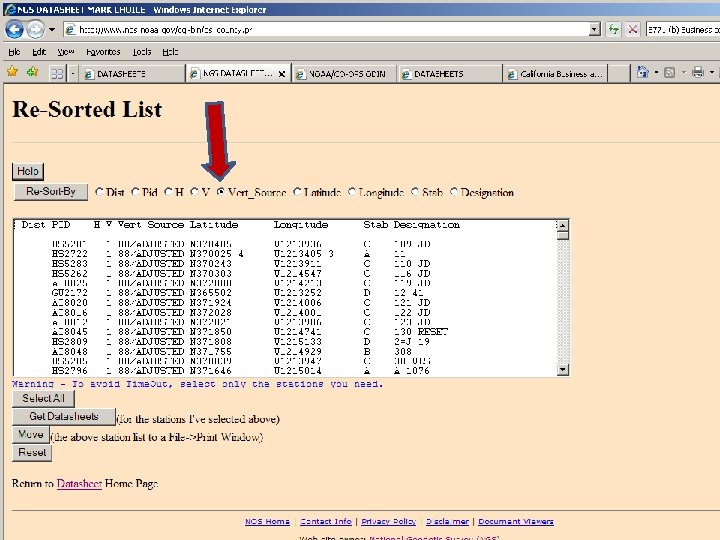The height and width of the screenshot is (540, 720).
Task: Switch to the NOAA/CO-OPS ODIN tab
Action: pos(343,73)
